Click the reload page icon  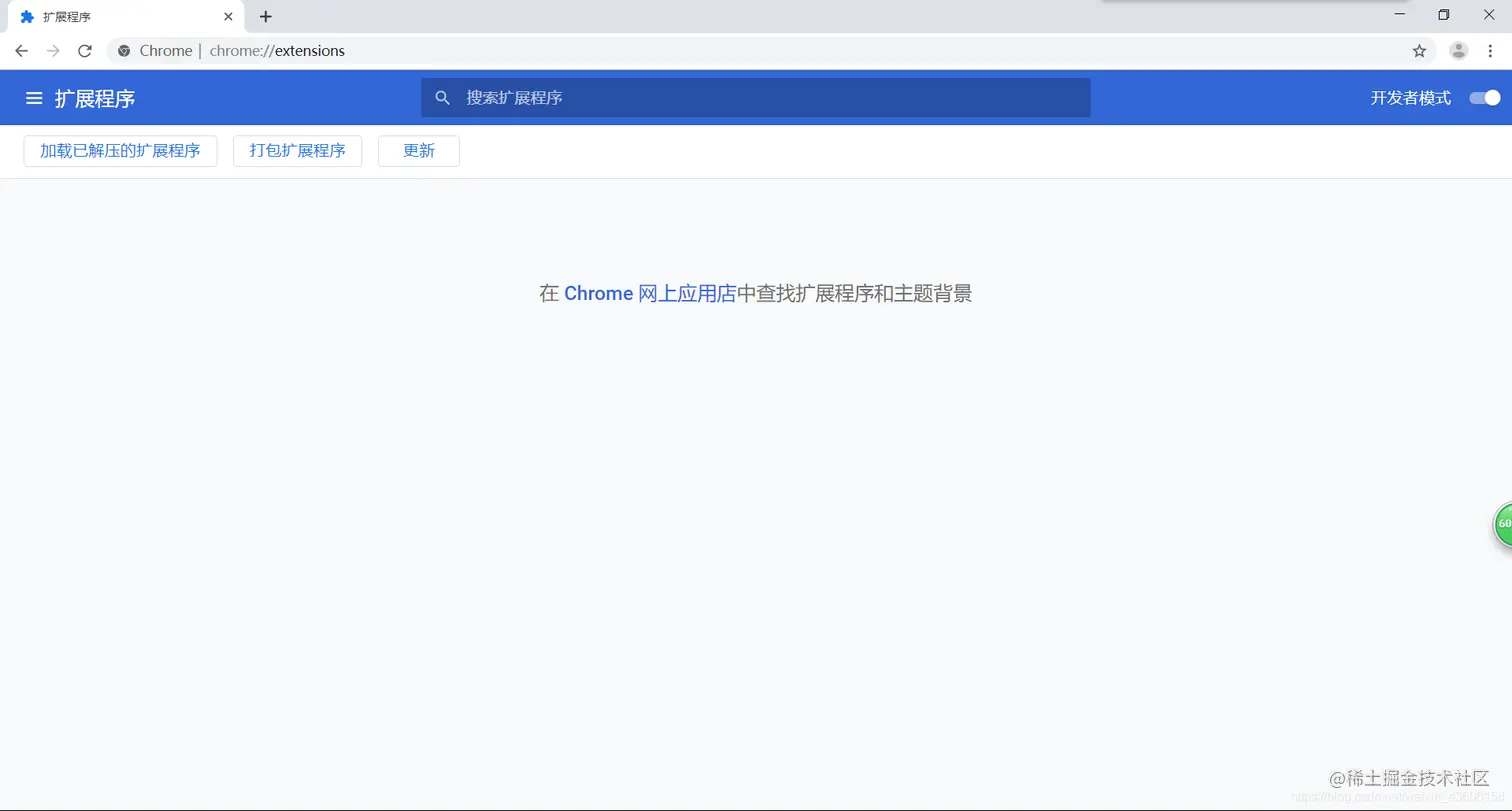[x=84, y=50]
